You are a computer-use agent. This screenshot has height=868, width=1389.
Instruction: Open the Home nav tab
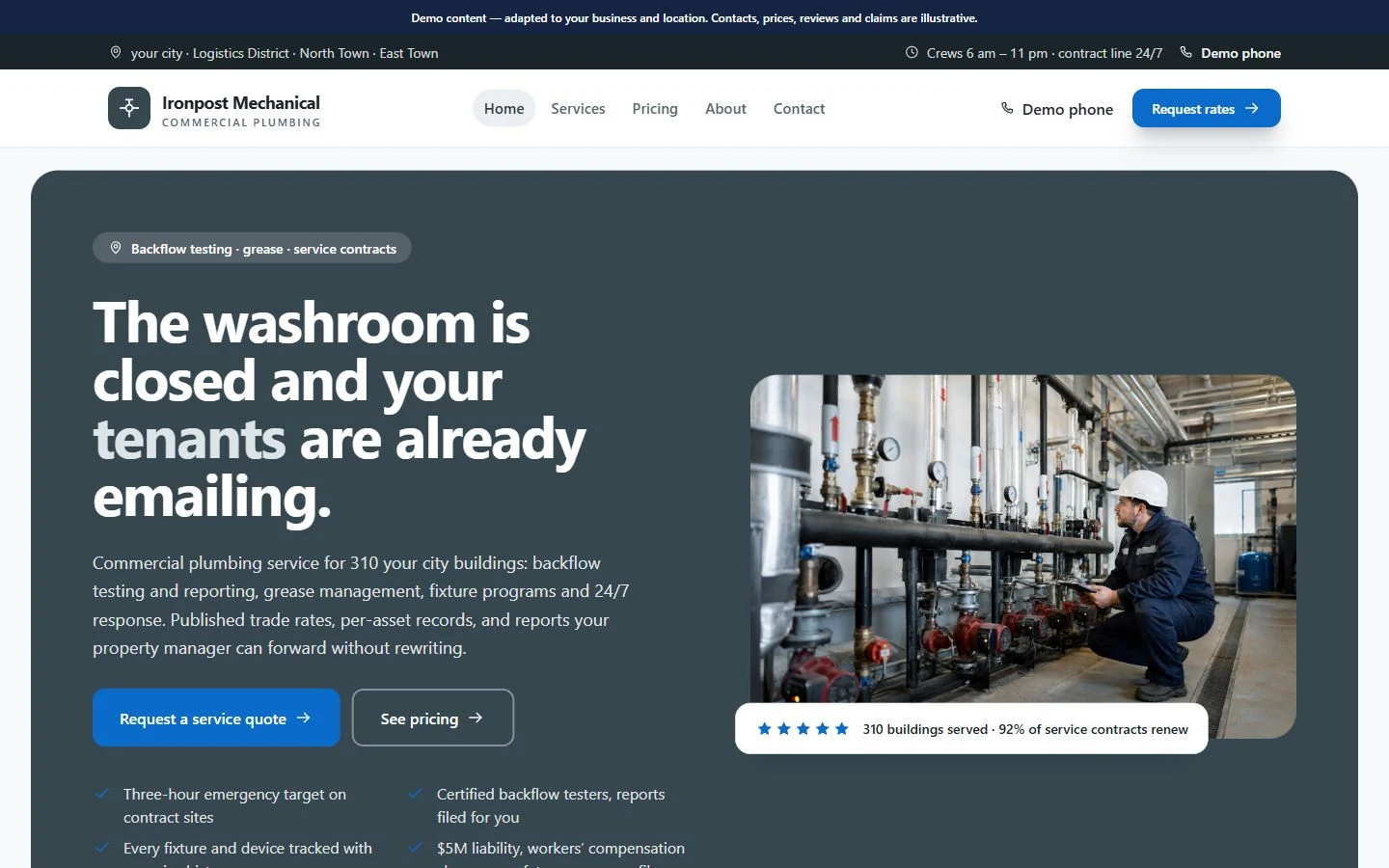tap(504, 108)
